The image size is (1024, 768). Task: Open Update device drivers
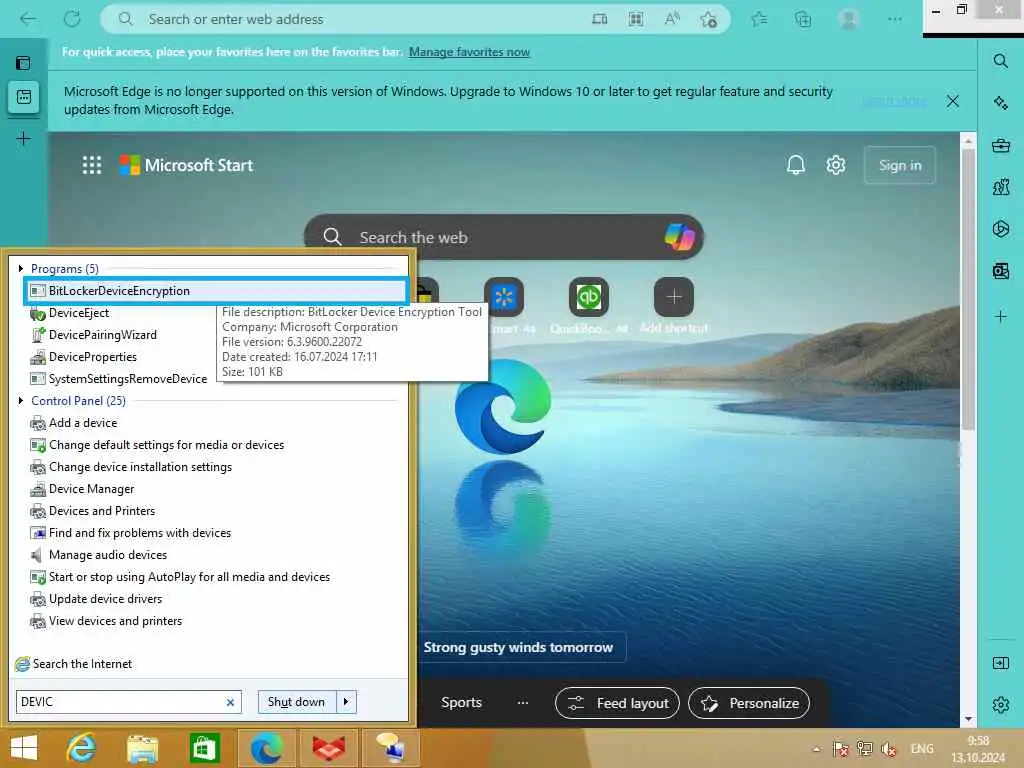pos(105,599)
